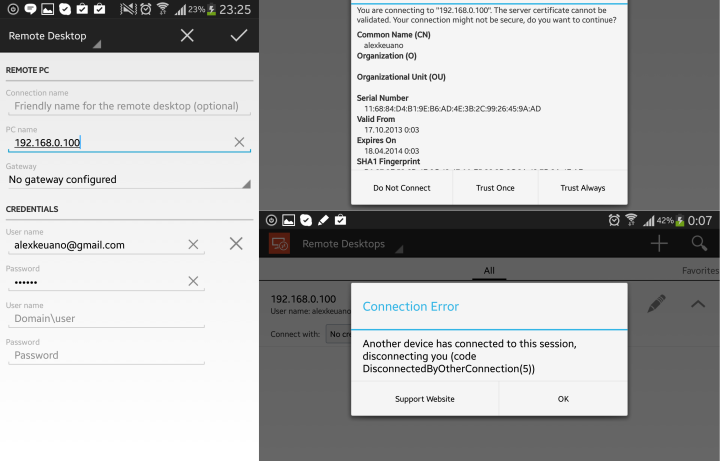Switch to the Favorites tab

(700, 271)
